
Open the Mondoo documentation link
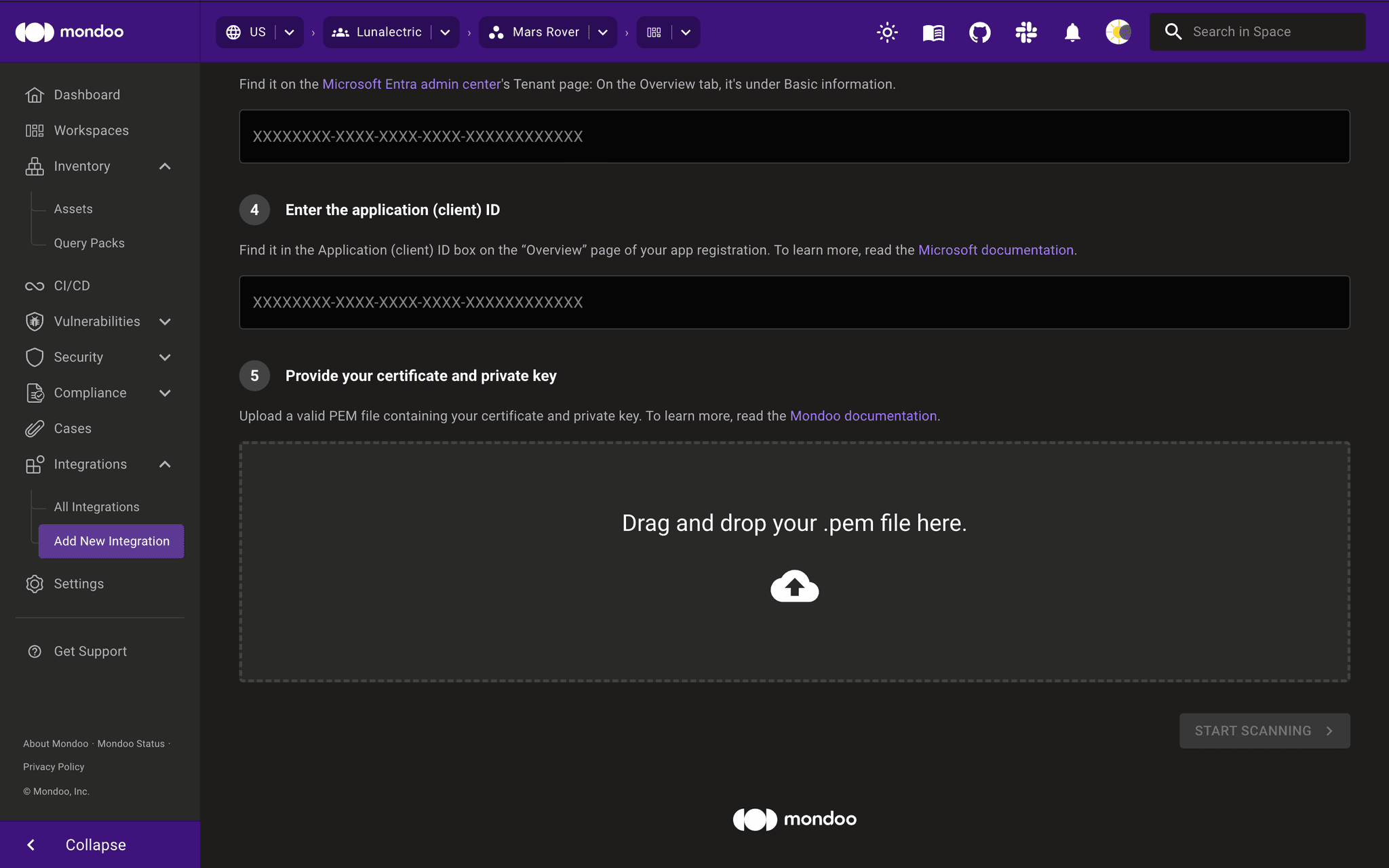[863, 416]
